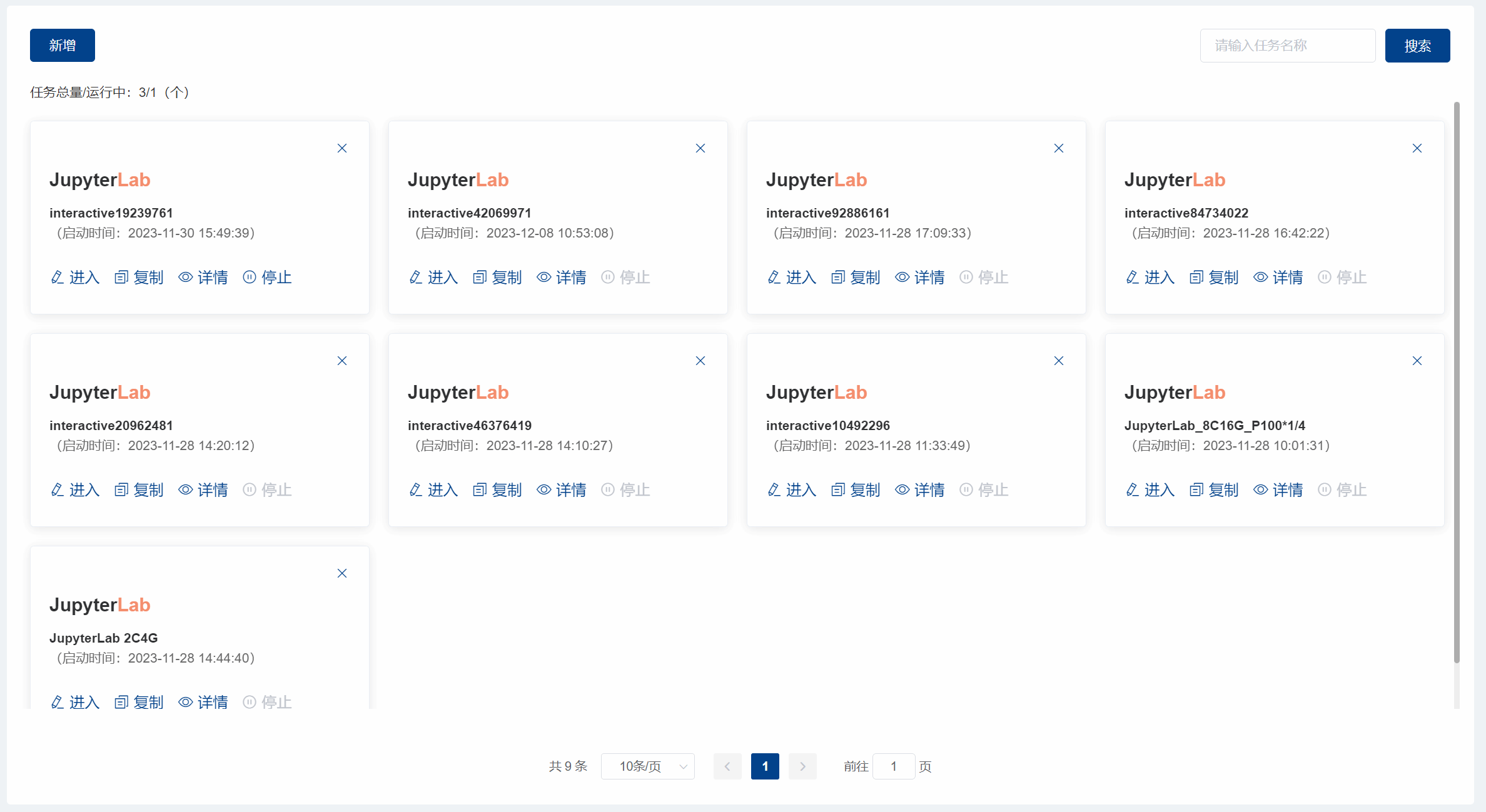The height and width of the screenshot is (812, 1486).
Task: Click the pencil enter icon on interactive19239761
Action: [58, 277]
